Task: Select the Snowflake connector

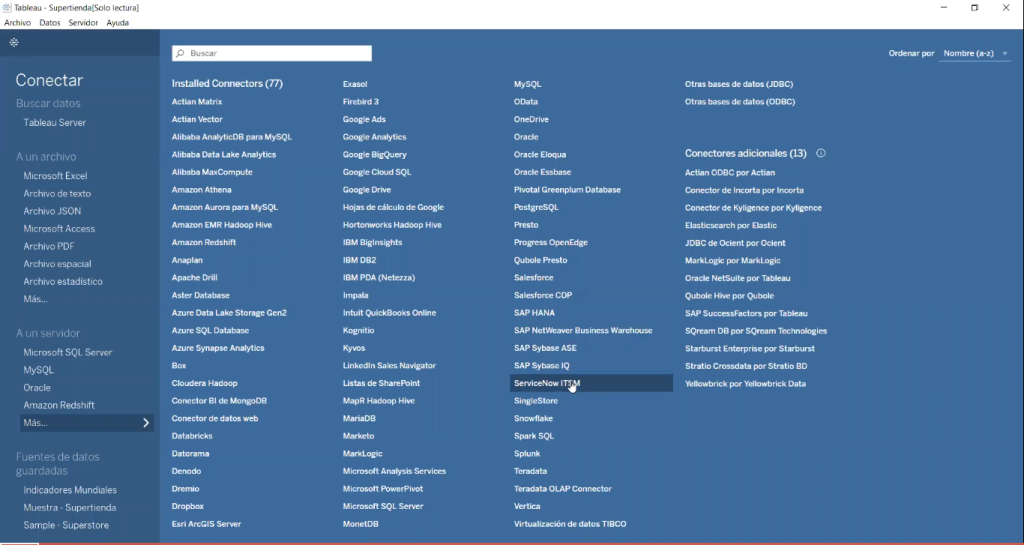Action: coord(534,419)
